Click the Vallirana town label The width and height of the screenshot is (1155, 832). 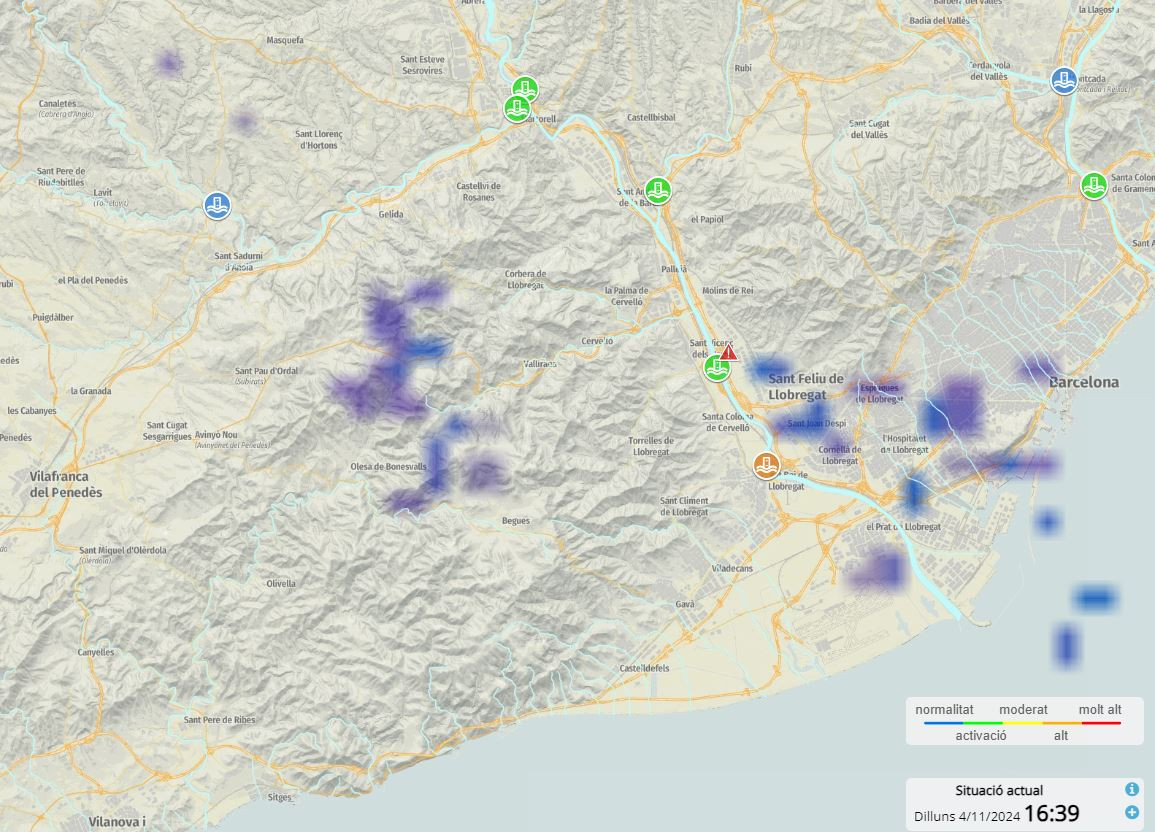pos(540,364)
